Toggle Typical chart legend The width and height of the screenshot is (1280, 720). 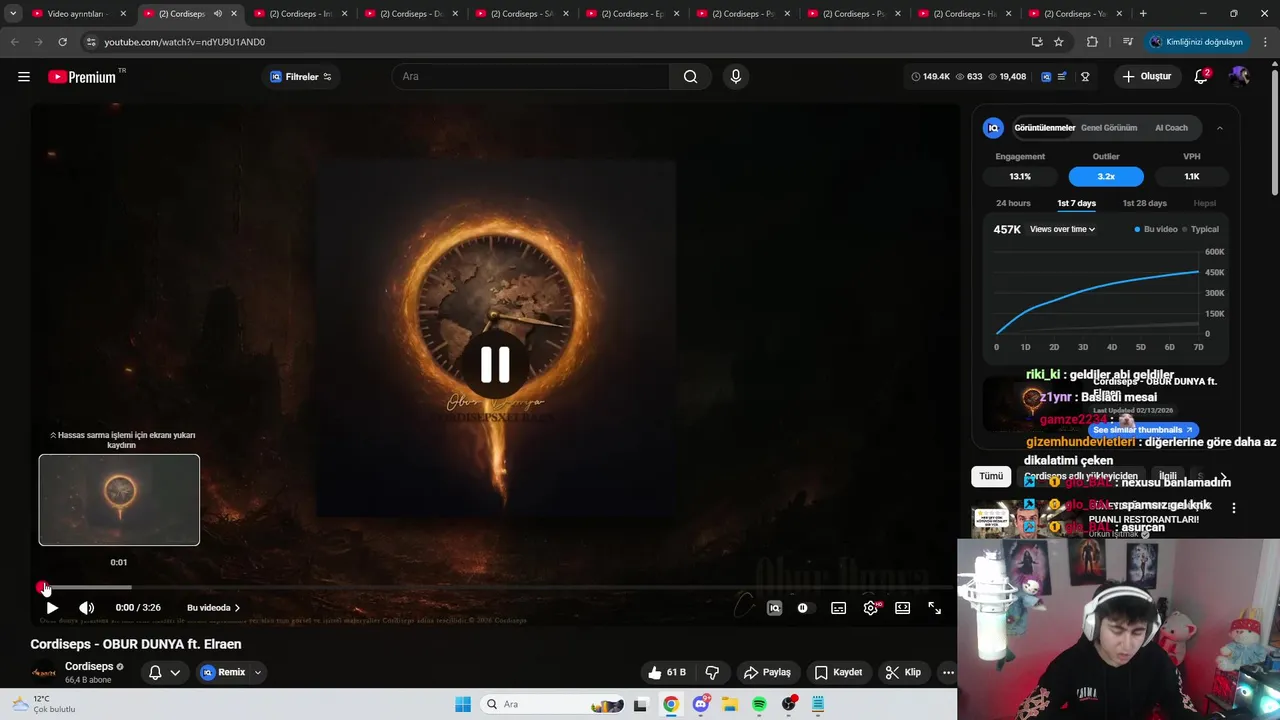point(1200,229)
